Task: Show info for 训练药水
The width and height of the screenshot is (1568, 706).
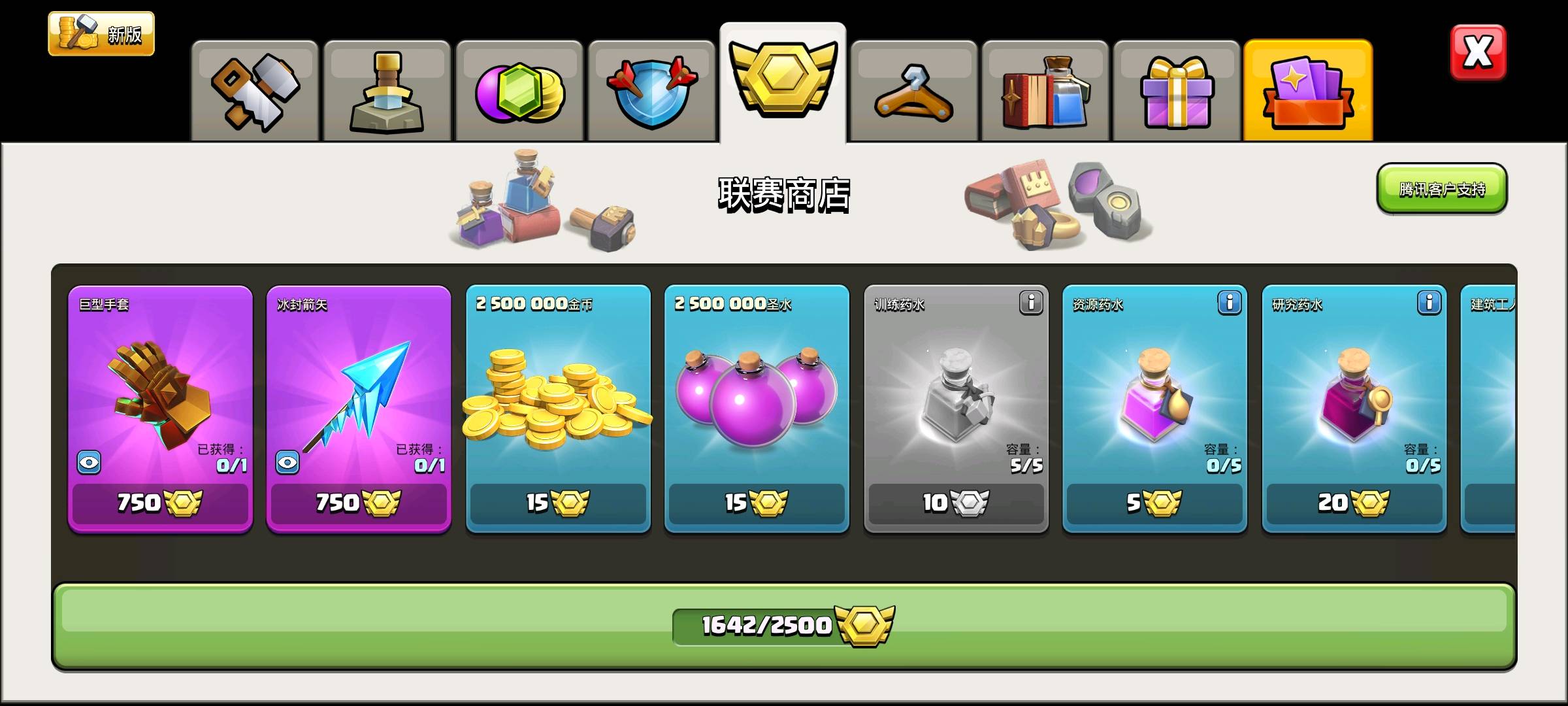Action: pyautogui.click(x=1031, y=303)
